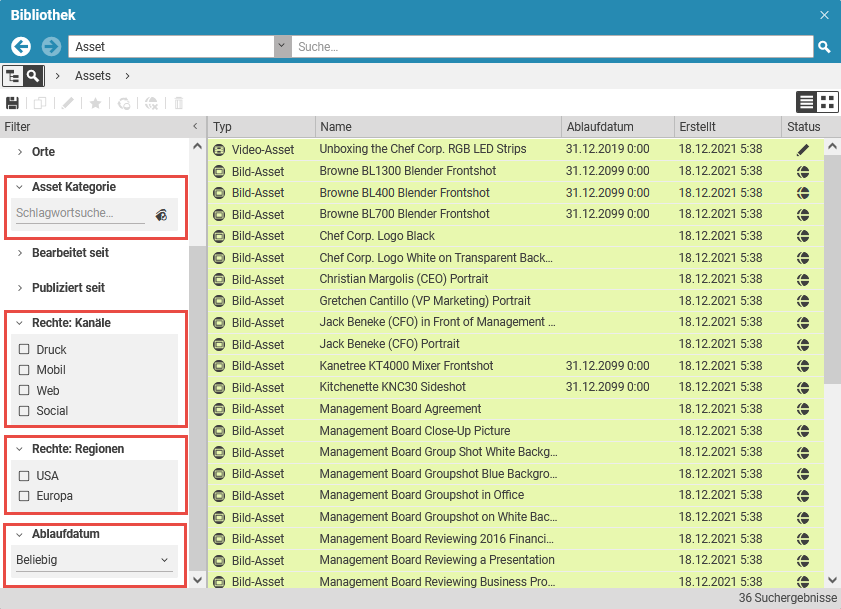Tick the Europa region checkbox
Viewport: 841px width, 609px height.
click(x=24, y=496)
